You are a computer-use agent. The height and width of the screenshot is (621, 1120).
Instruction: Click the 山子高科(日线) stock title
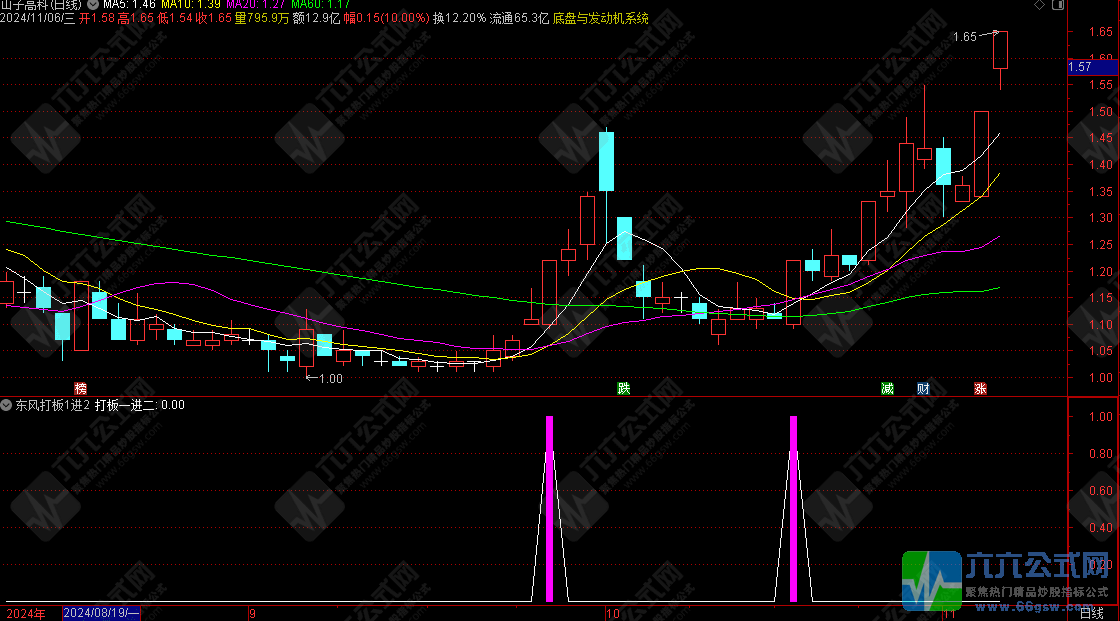(x=42, y=5)
